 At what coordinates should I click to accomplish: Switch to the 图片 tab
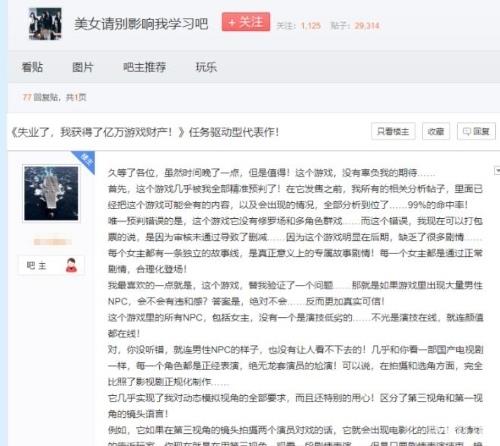tap(83, 67)
